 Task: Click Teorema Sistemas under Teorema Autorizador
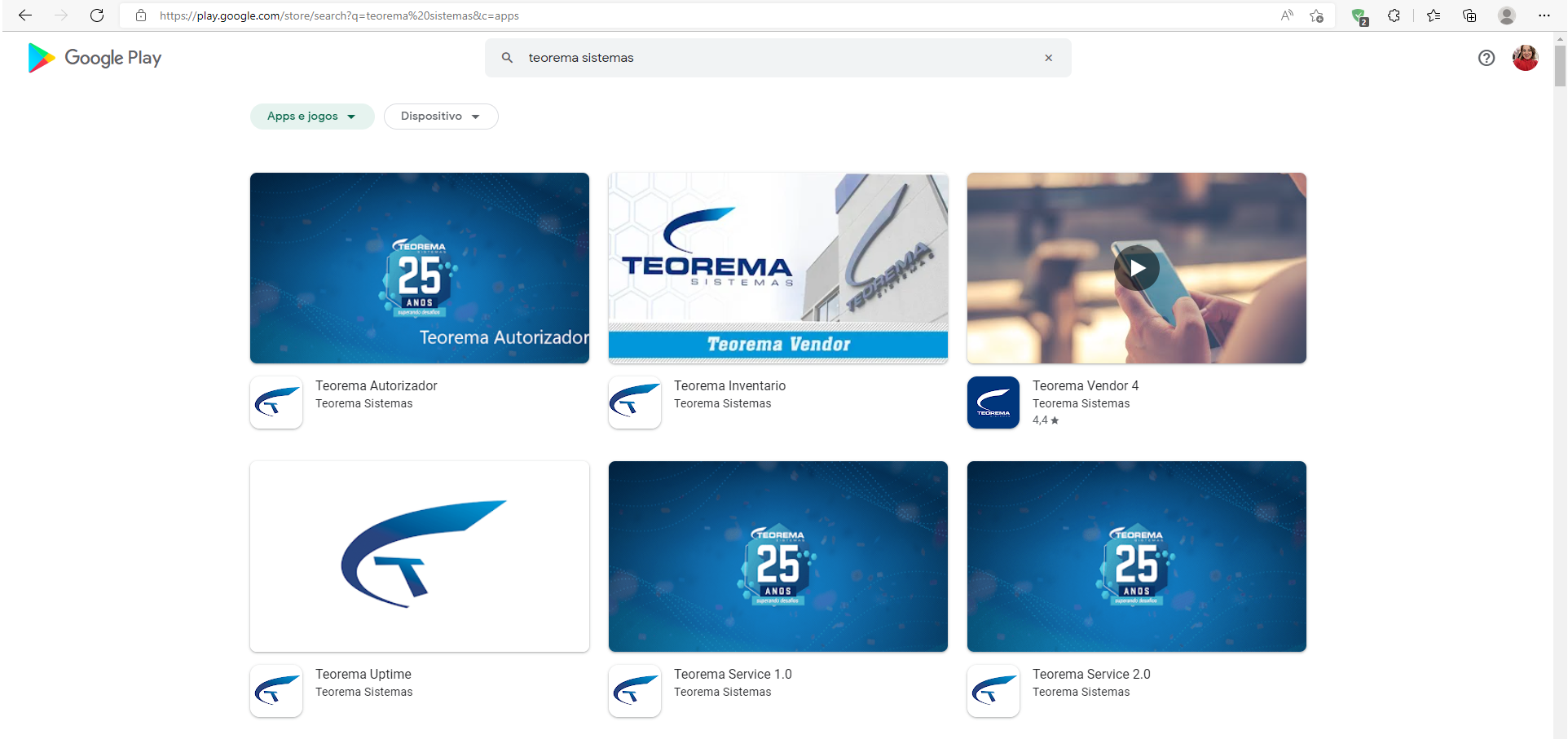364,404
